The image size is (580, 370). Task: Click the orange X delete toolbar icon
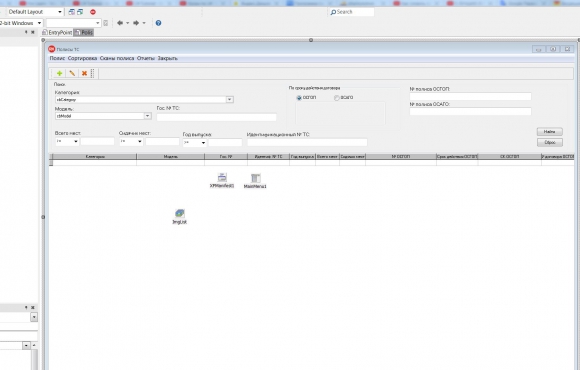coord(84,73)
